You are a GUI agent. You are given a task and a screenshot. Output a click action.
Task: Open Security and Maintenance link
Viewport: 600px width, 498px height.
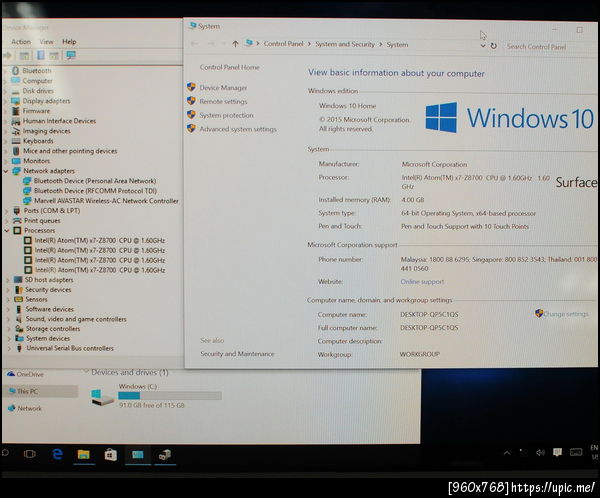click(237, 354)
